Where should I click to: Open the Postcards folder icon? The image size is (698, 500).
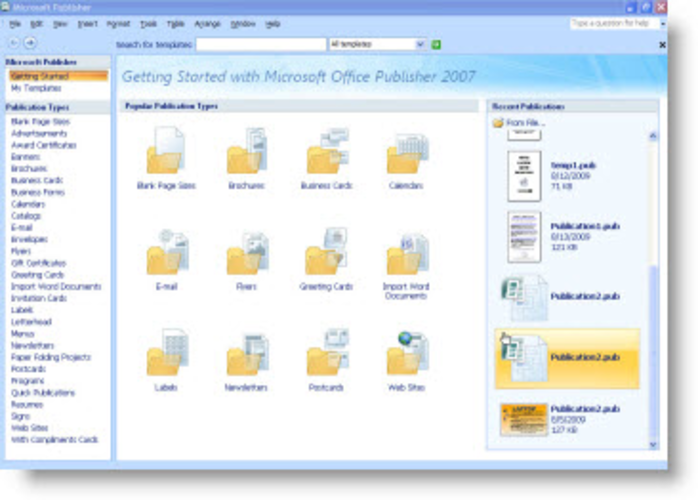tap(328, 352)
